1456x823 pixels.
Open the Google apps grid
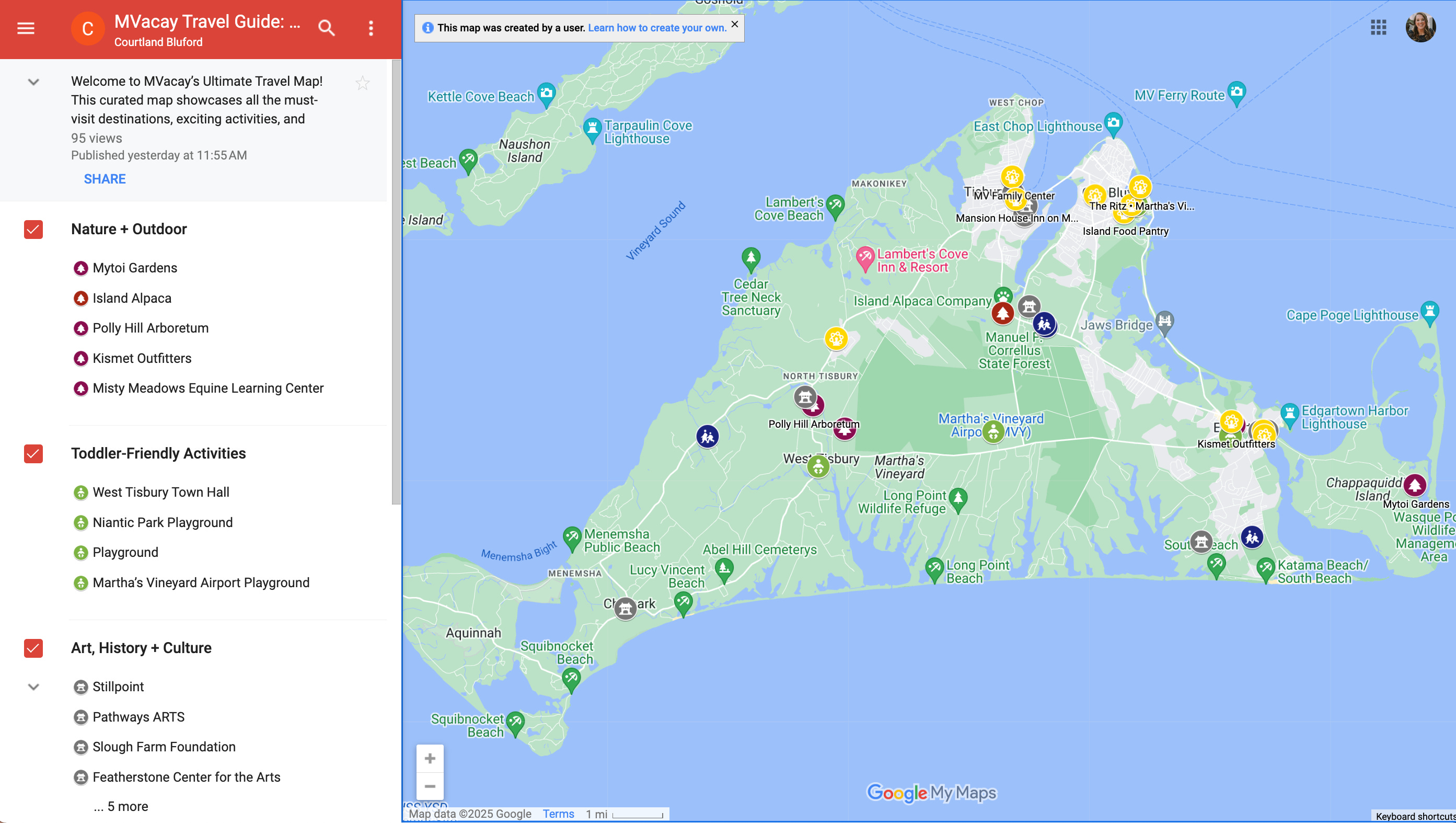click(1378, 27)
